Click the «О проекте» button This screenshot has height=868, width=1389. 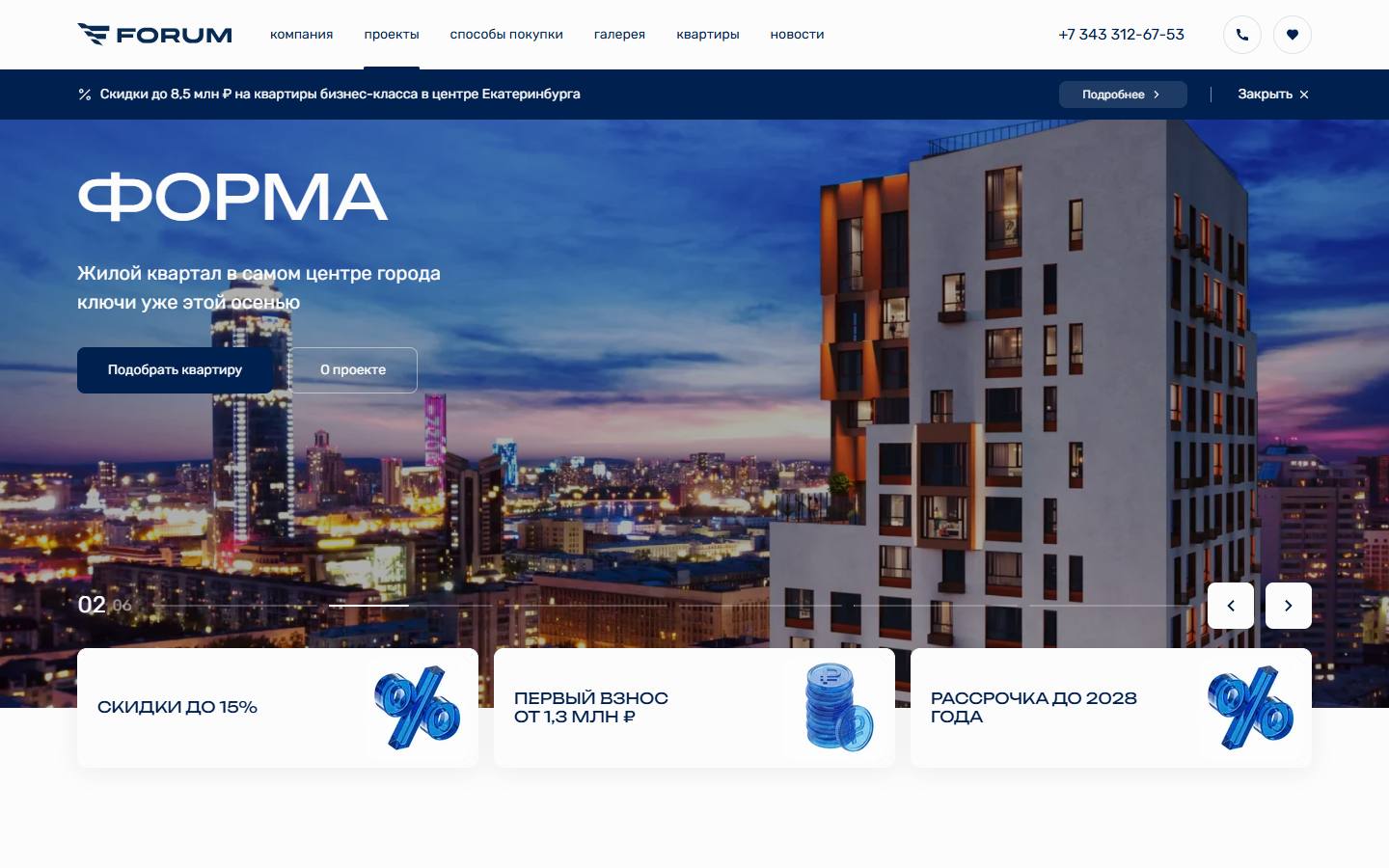pos(353,370)
